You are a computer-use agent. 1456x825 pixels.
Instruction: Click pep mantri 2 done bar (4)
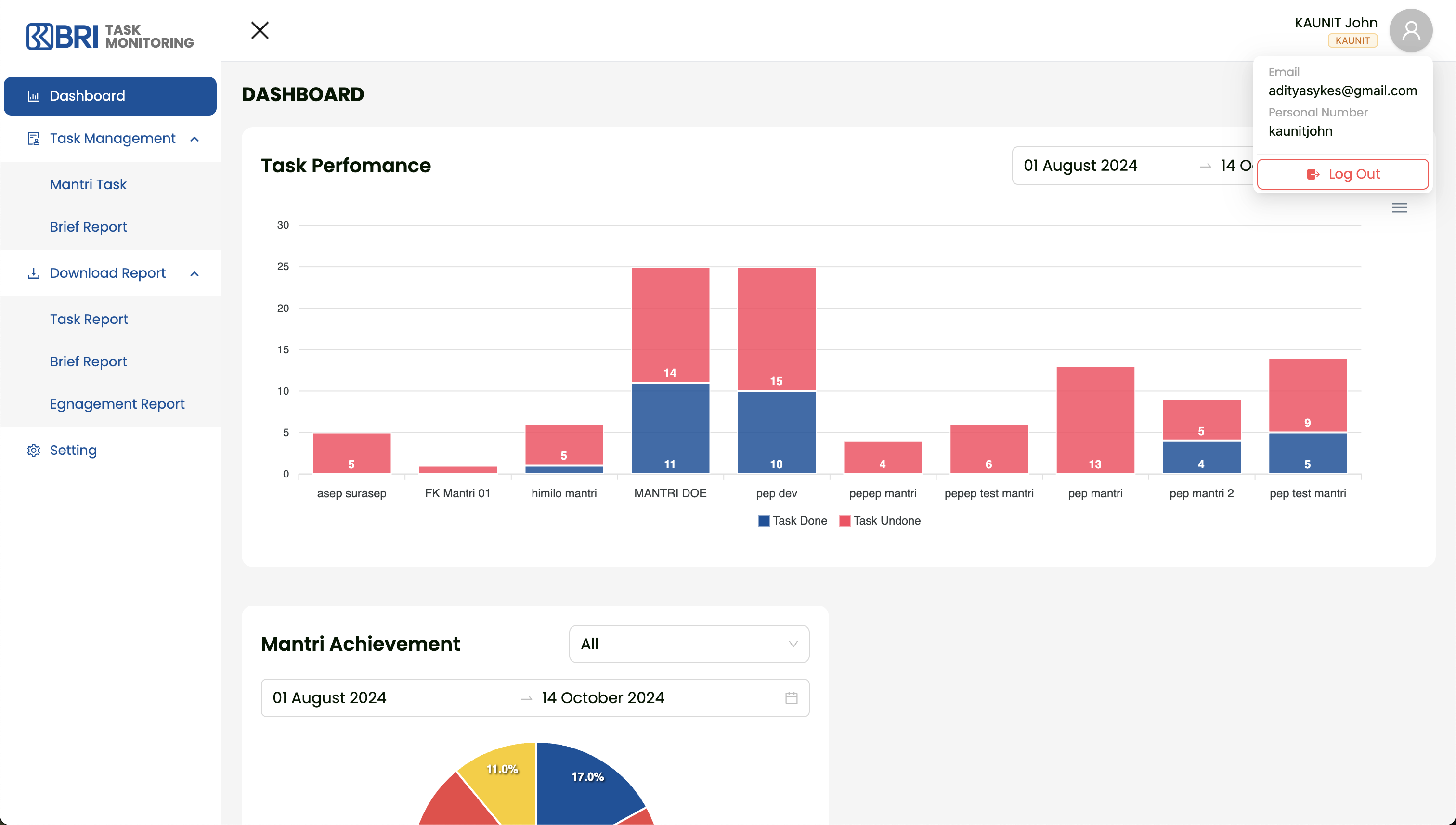1201,457
